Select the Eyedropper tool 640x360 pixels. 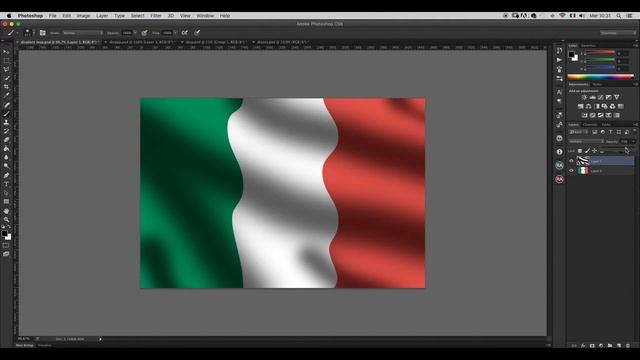(6, 95)
